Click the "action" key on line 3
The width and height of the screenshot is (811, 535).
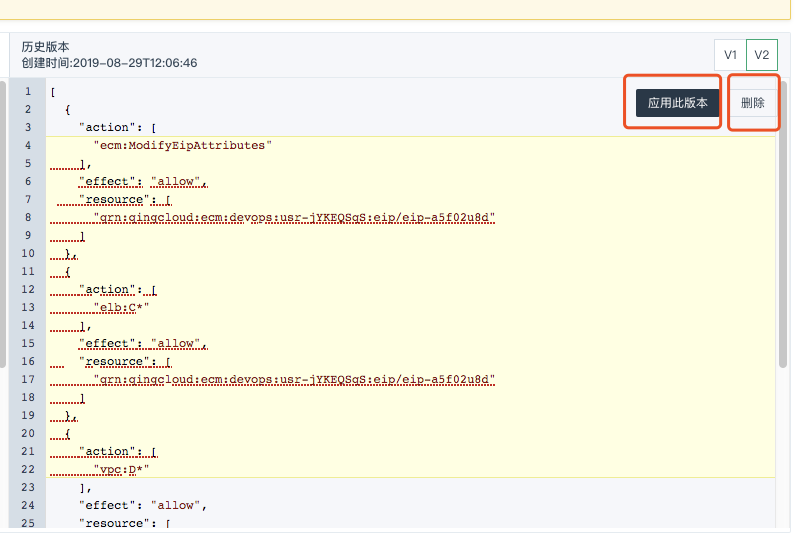(105, 128)
